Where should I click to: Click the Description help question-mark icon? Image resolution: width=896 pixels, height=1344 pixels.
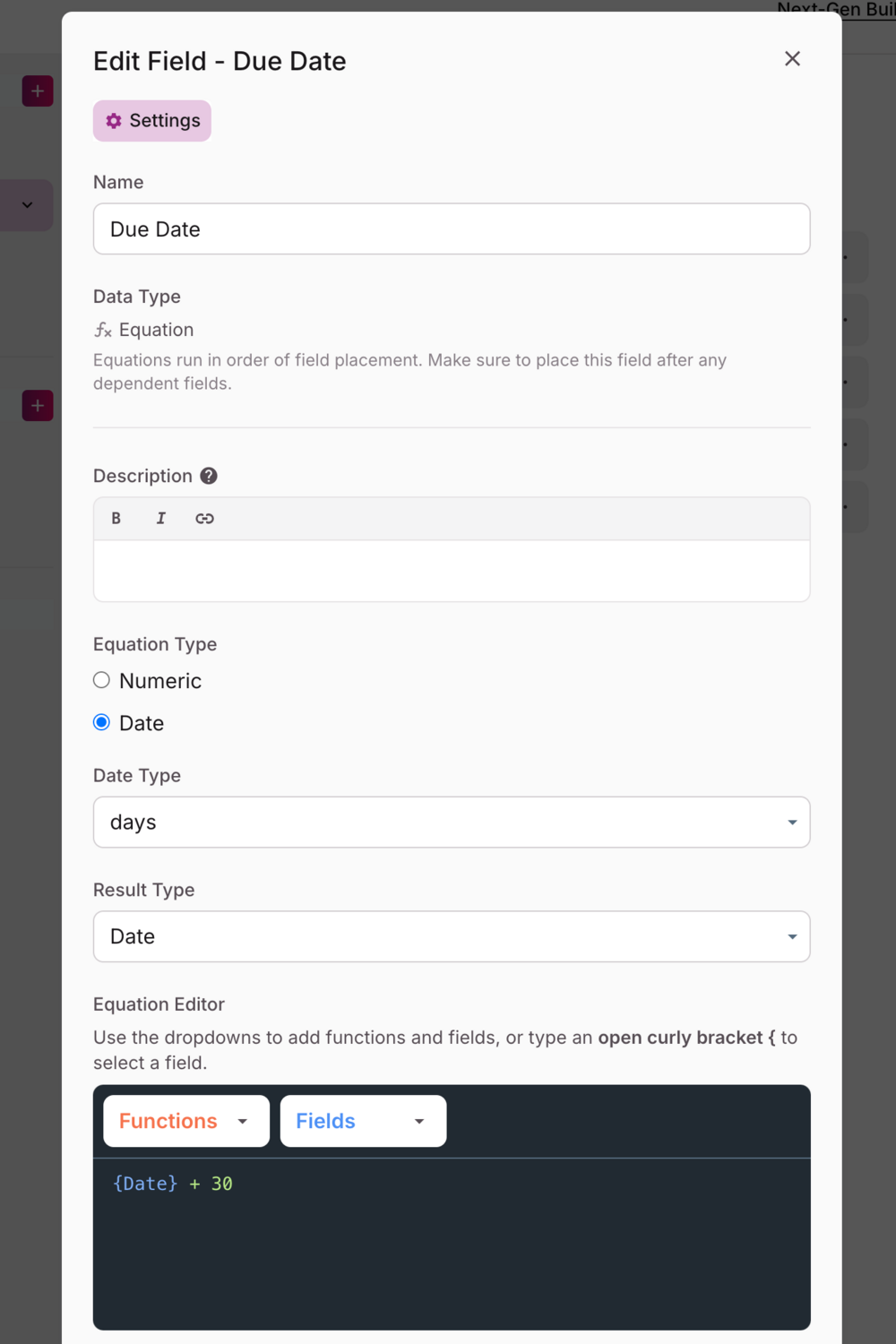click(209, 476)
